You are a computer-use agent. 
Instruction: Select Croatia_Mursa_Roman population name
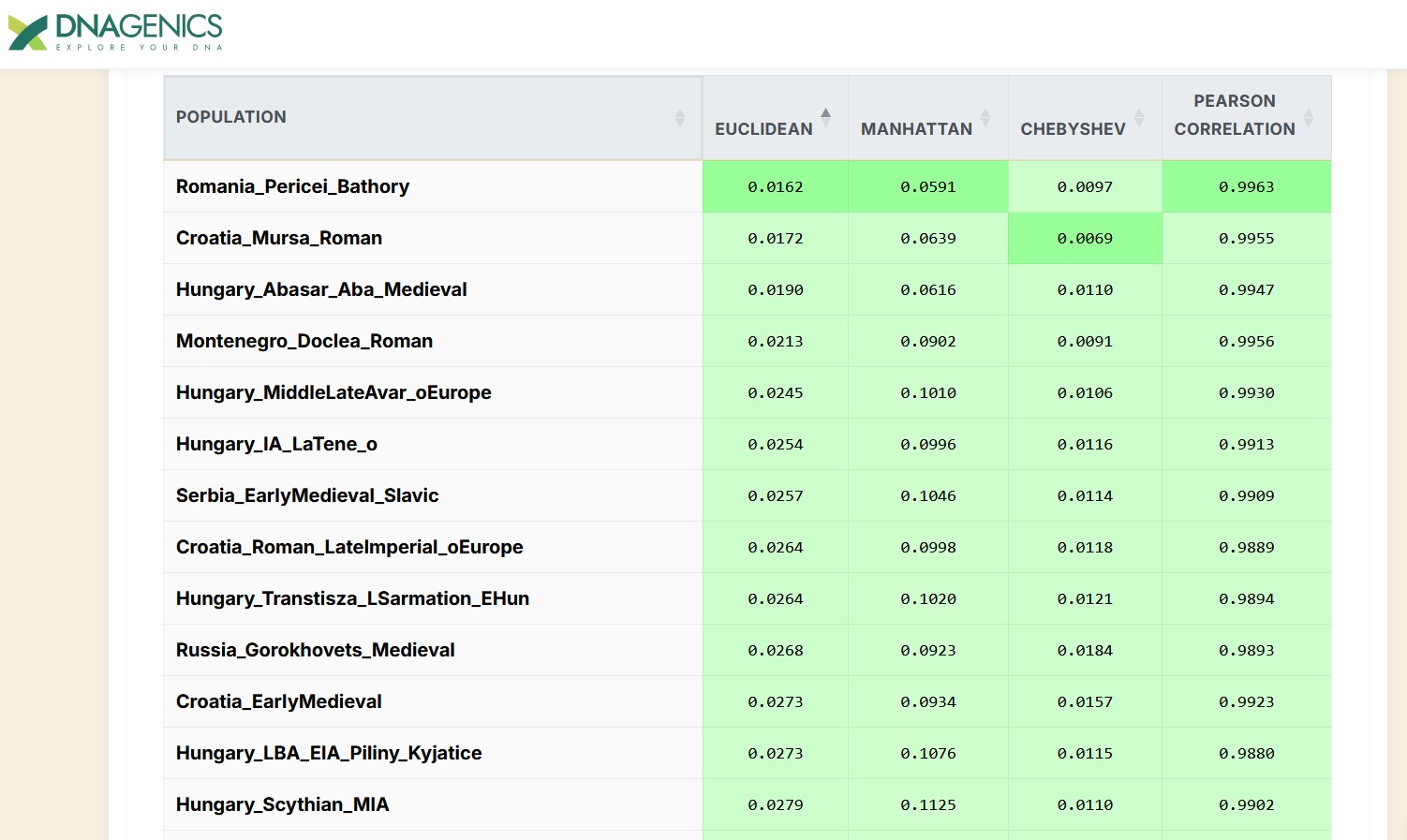point(279,238)
